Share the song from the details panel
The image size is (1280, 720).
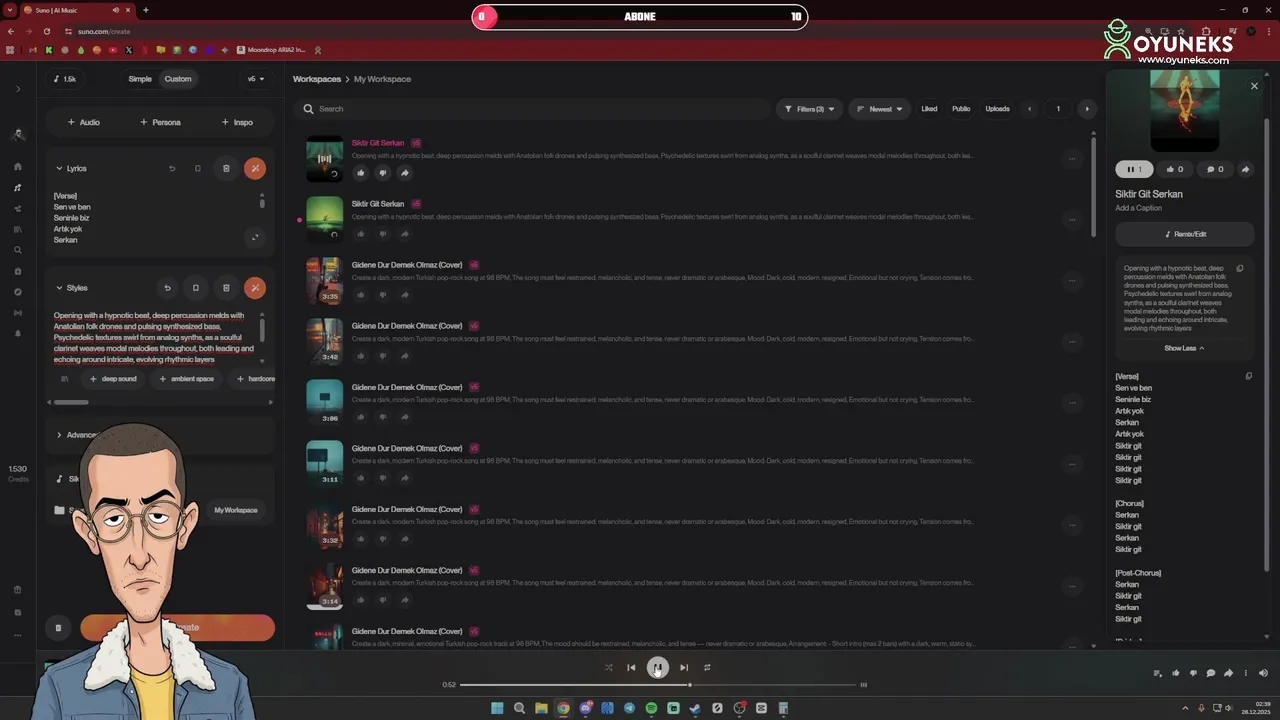[1245, 169]
